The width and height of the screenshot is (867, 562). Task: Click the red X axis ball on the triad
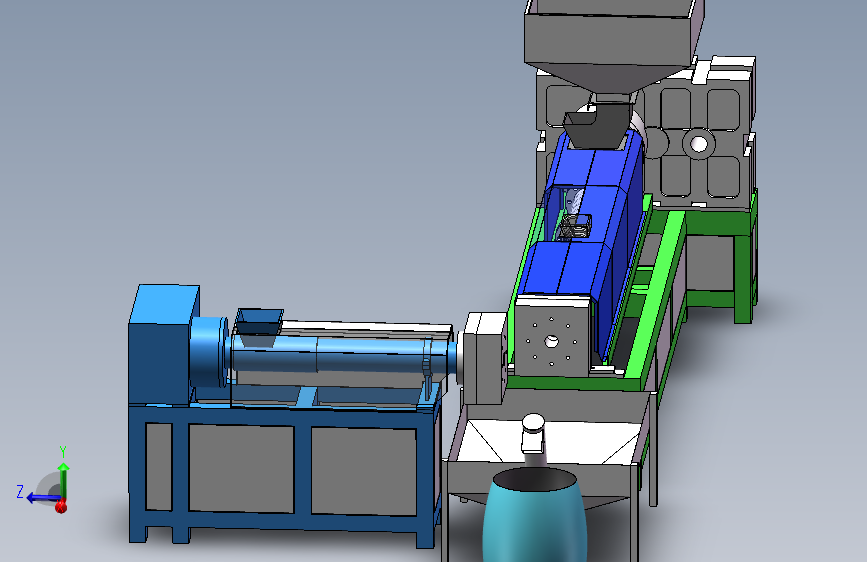tap(61, 506)
